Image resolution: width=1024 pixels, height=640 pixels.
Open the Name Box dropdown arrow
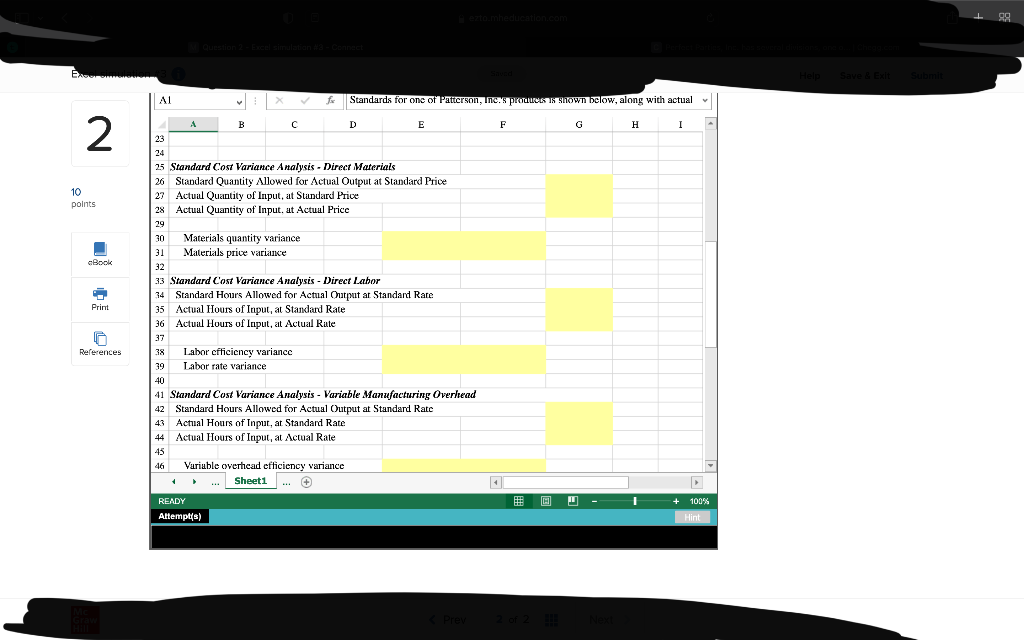coord(239,101)
